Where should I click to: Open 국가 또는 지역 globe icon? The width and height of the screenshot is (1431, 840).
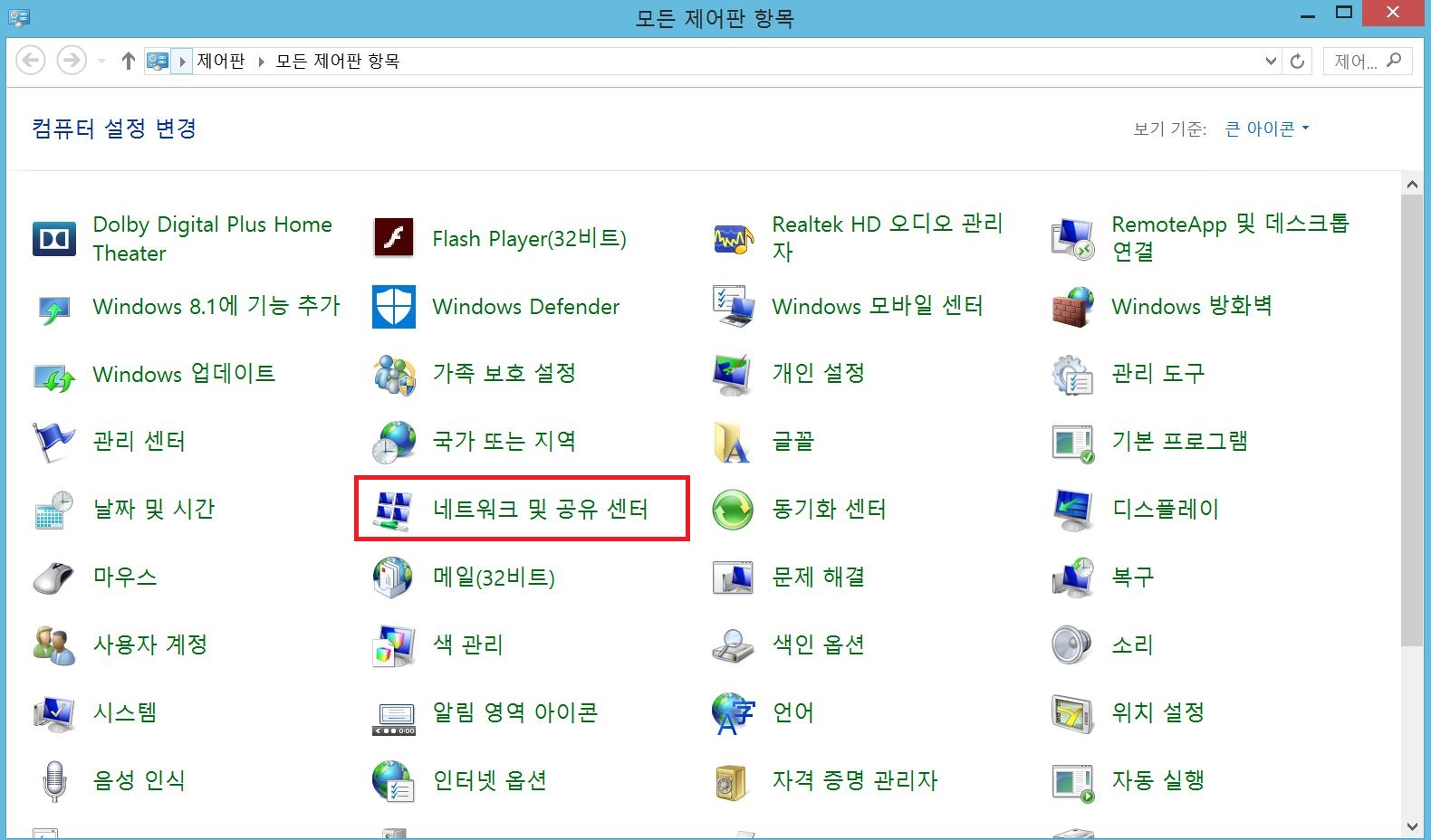click(x=394, y=442)
